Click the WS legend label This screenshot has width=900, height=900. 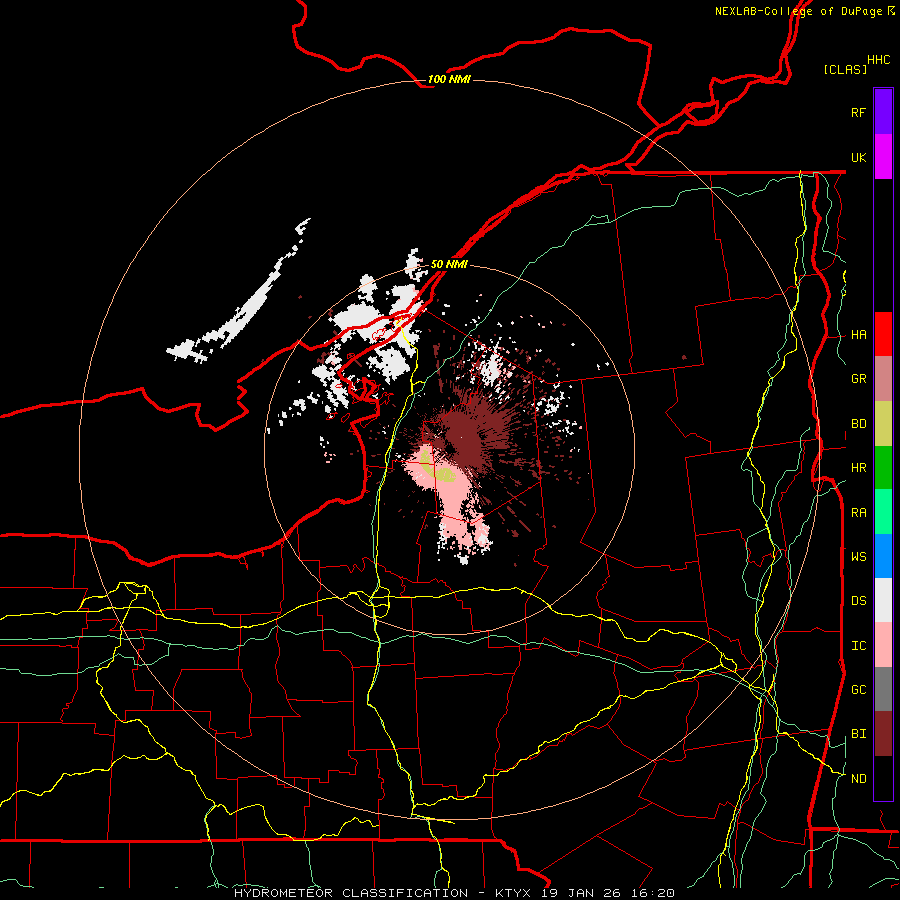point(858,557)
